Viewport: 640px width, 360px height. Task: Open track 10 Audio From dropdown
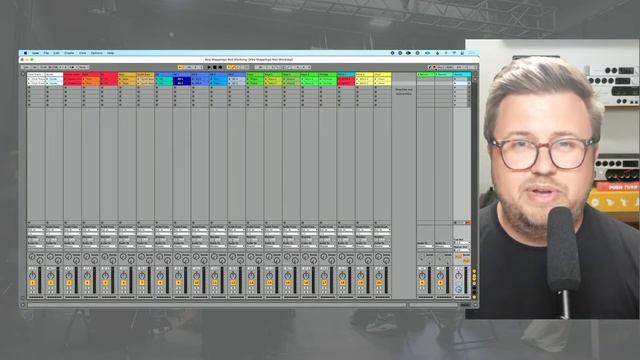200,230
